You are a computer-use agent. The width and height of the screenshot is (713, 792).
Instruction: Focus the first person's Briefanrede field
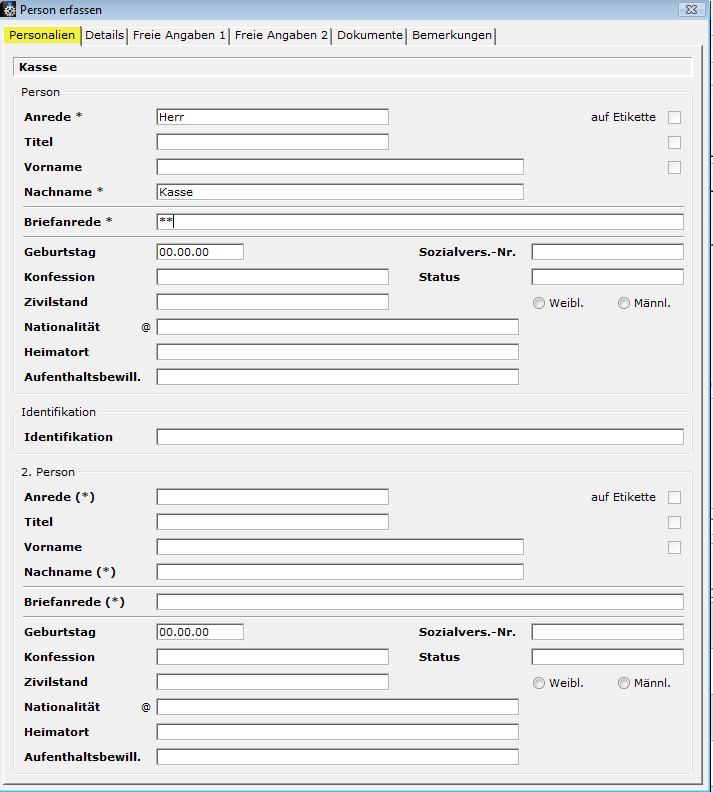420,222
